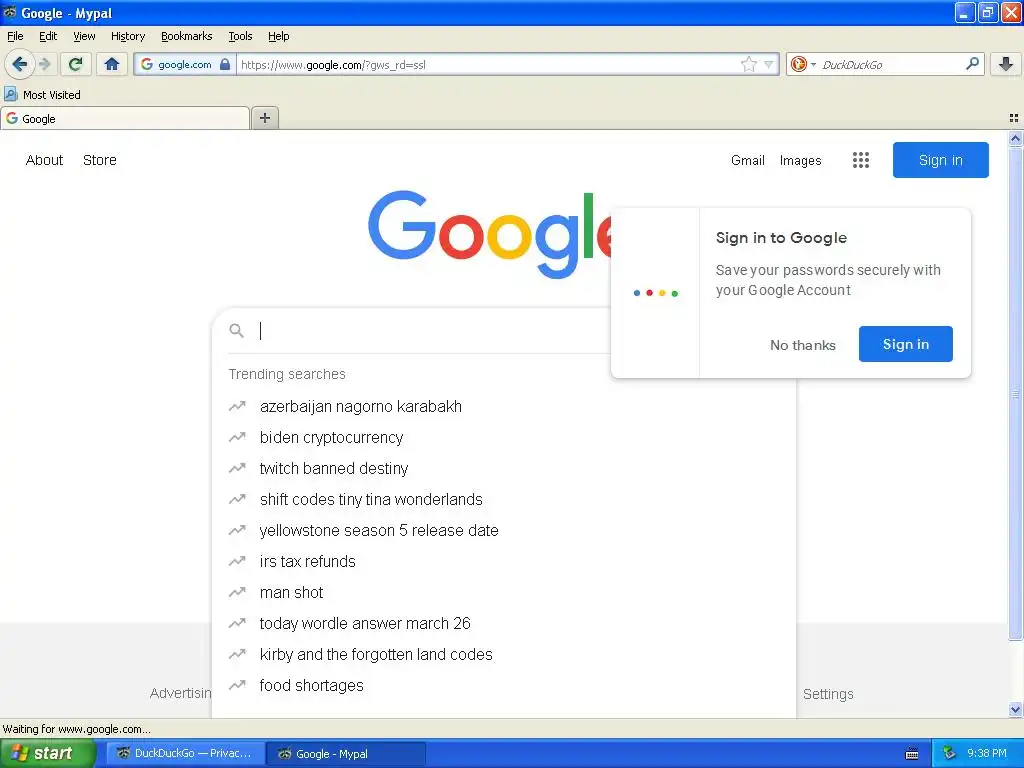
Task: Click the Google search magnifier icon in box
Action: tap(236, 330)
